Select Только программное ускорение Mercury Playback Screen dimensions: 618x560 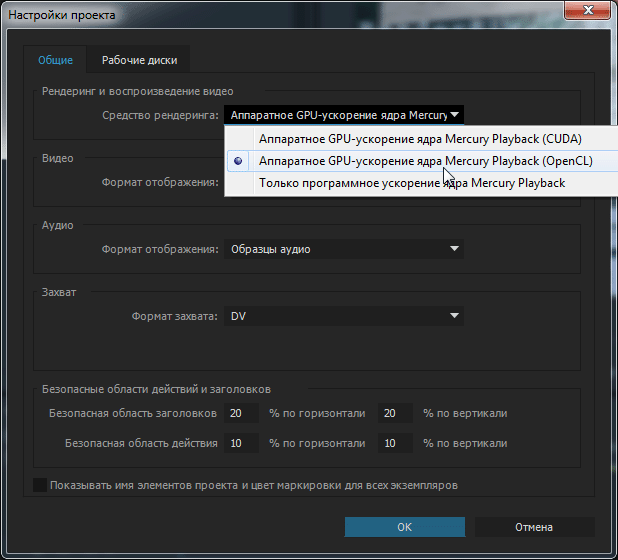click(x=420, y=183)
